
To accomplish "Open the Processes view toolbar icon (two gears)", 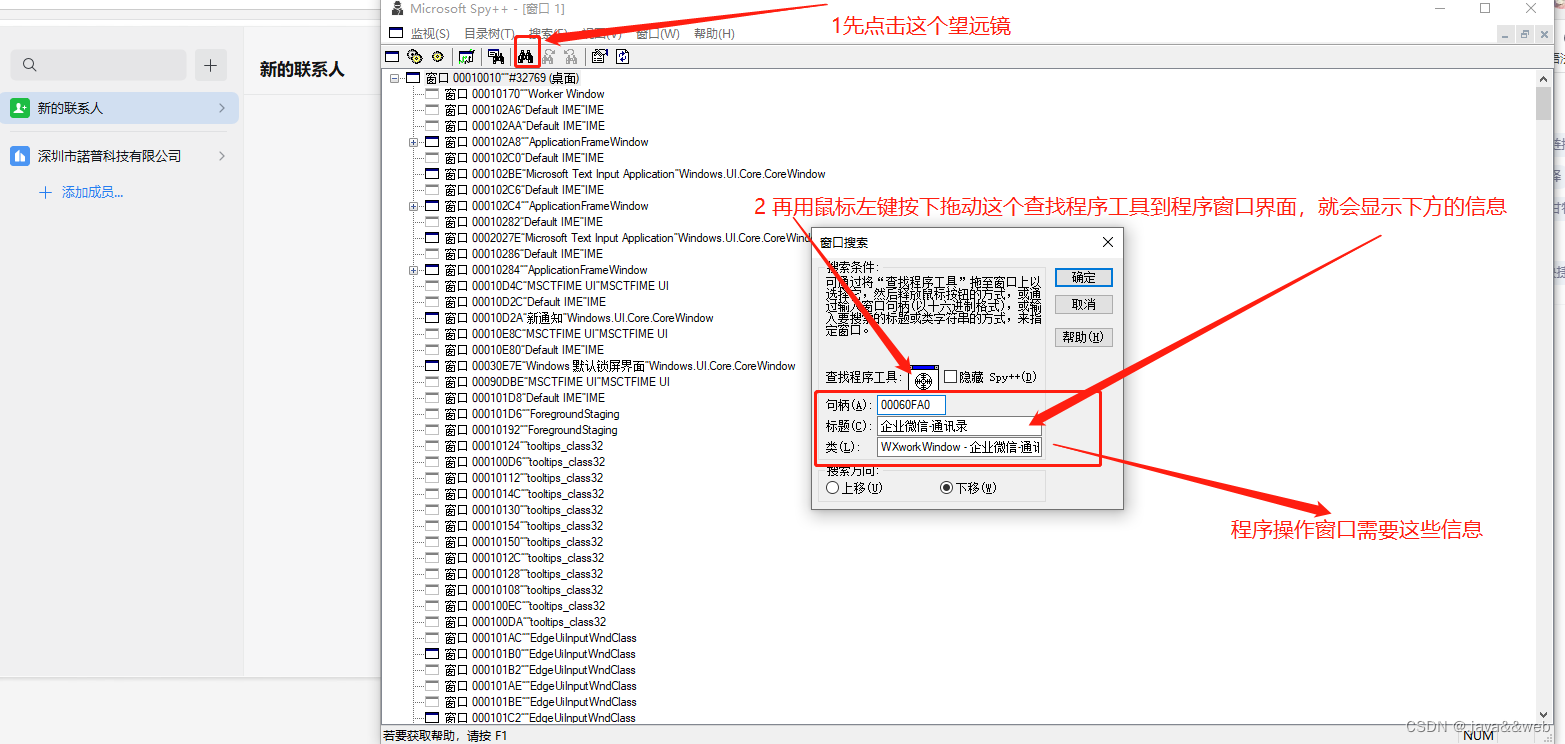I will pos(415,56).
